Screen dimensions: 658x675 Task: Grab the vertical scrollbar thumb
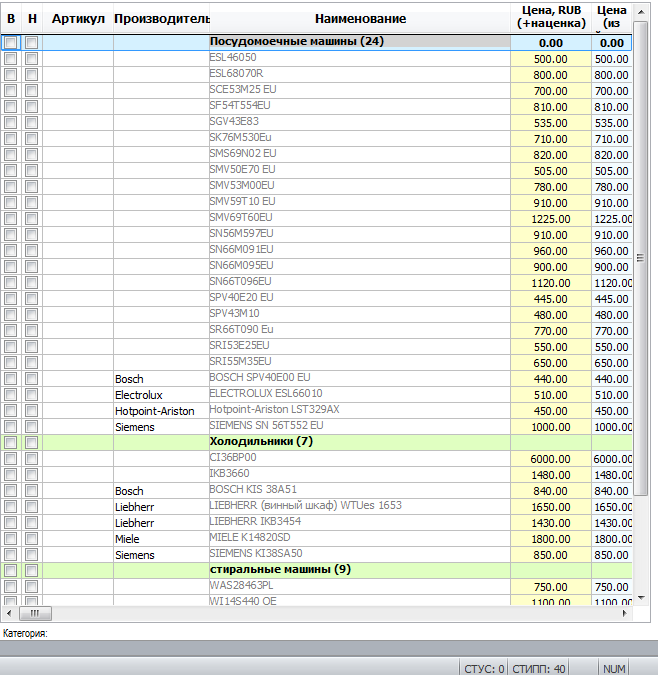641,258
